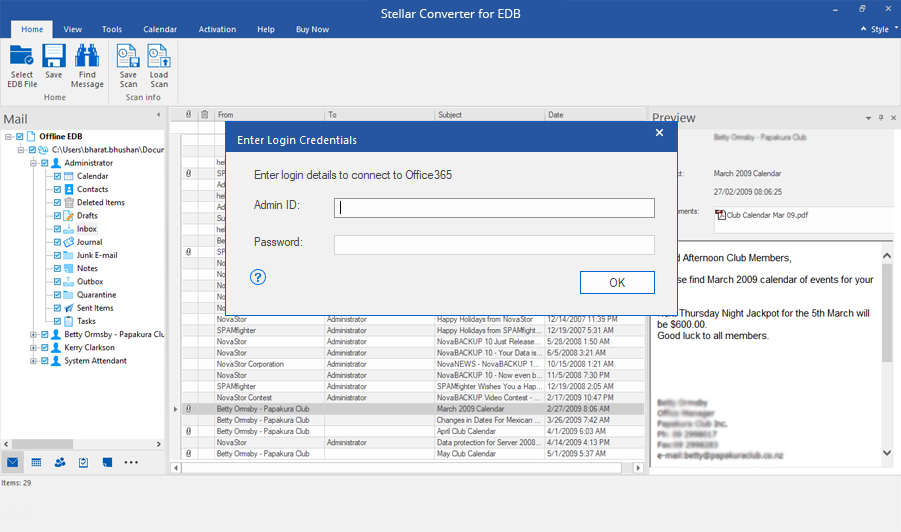Viewport: 901px width, 532px height.
Task: Open the Find Message tool
Action: pos(87,66)
